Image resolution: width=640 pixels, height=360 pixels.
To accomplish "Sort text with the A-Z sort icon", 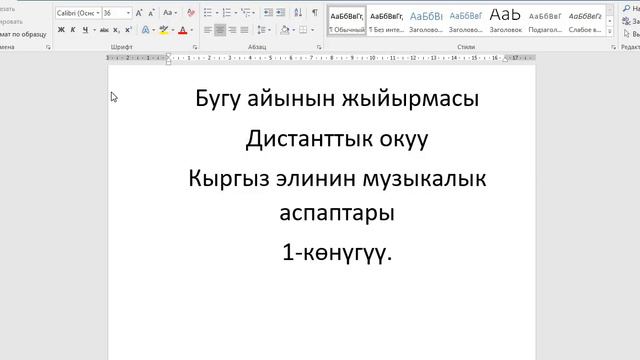I will click(x=298, y=13).
